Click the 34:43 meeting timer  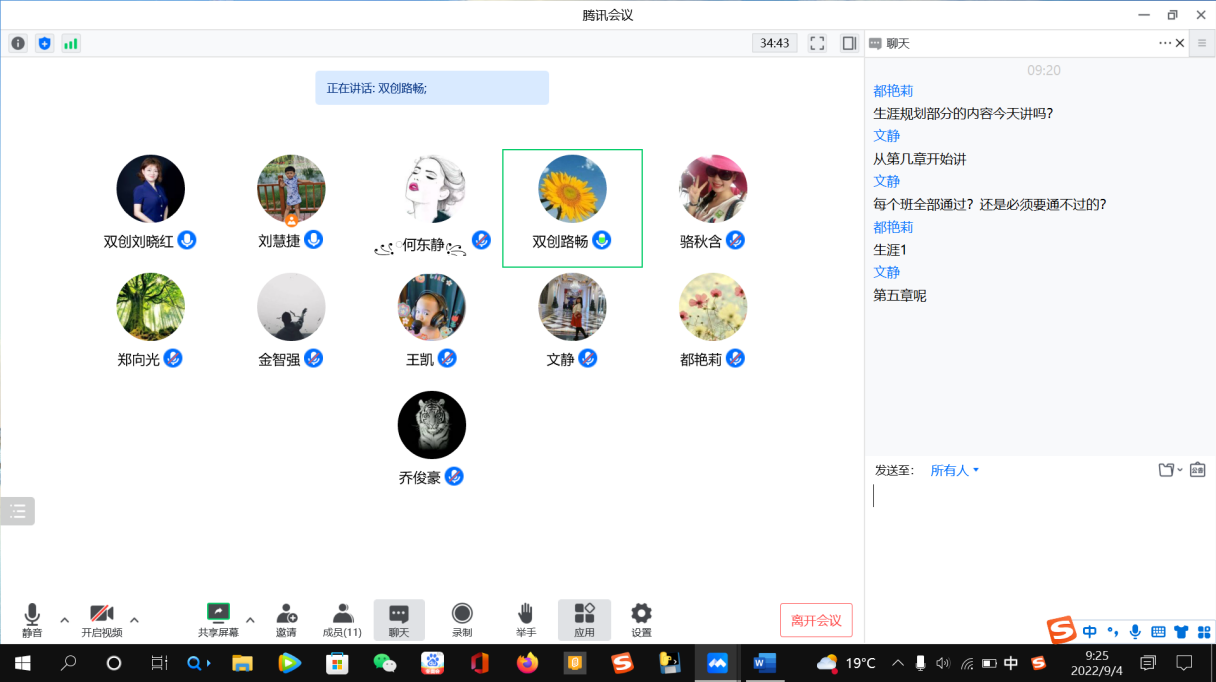click(775, 43)
